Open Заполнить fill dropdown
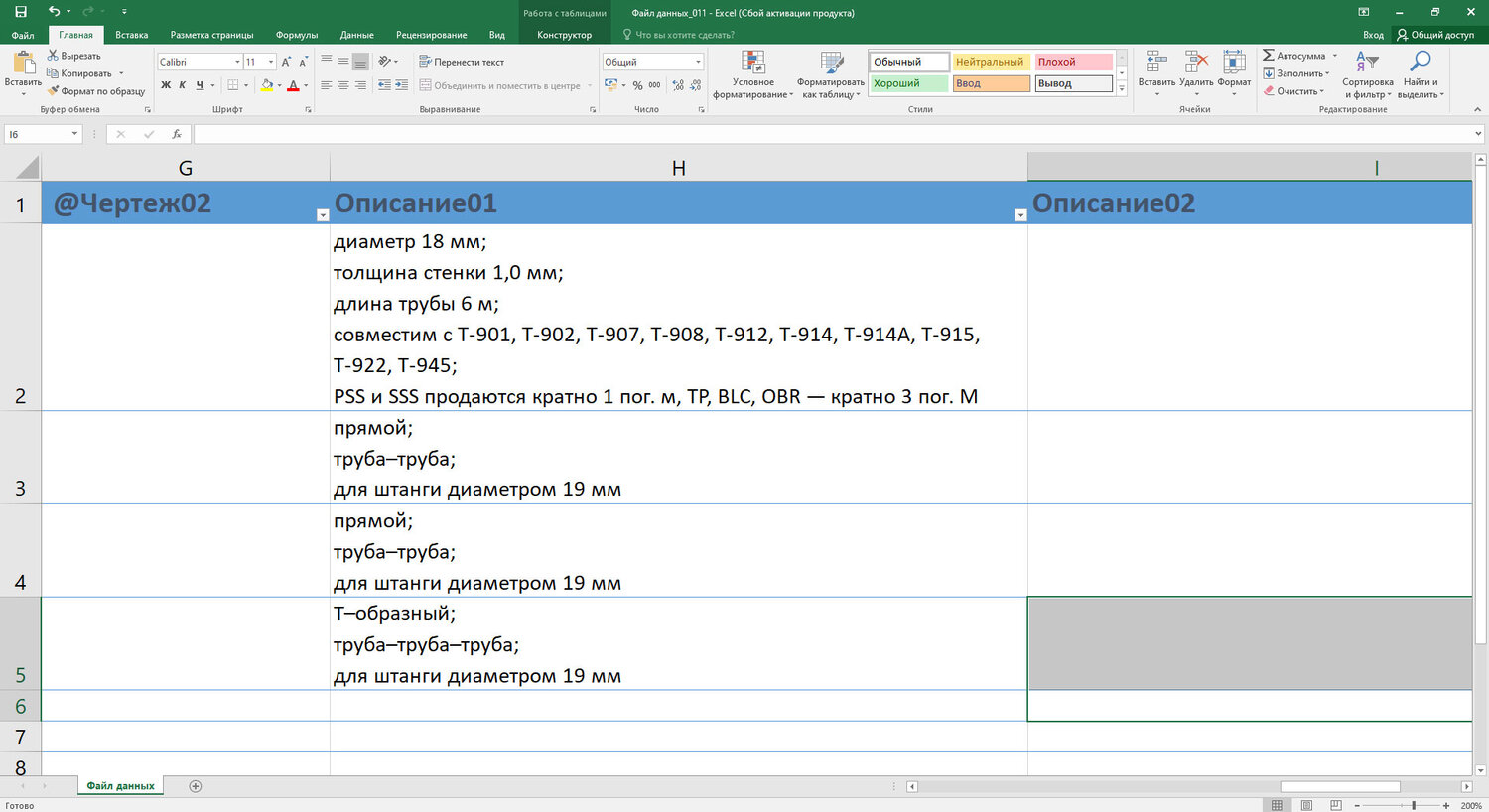 coord(1296,73)
